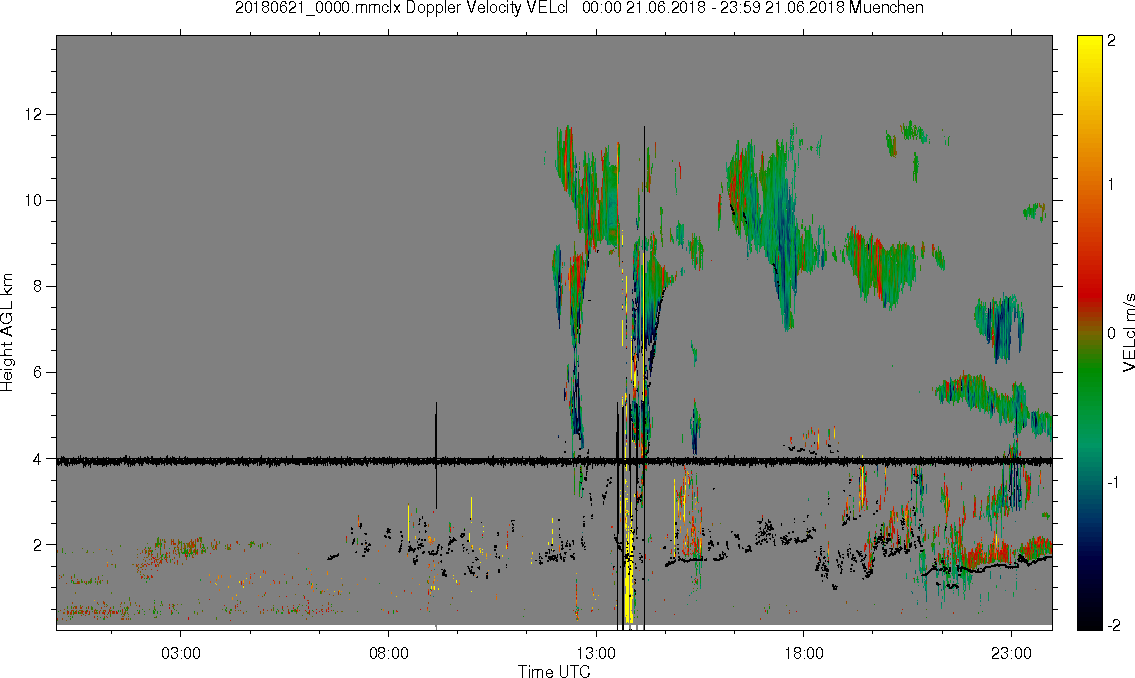Viewport: 1135px width, 678px height.
Task: Click the 10 km height axis label
Action: (x=33, y=200)
